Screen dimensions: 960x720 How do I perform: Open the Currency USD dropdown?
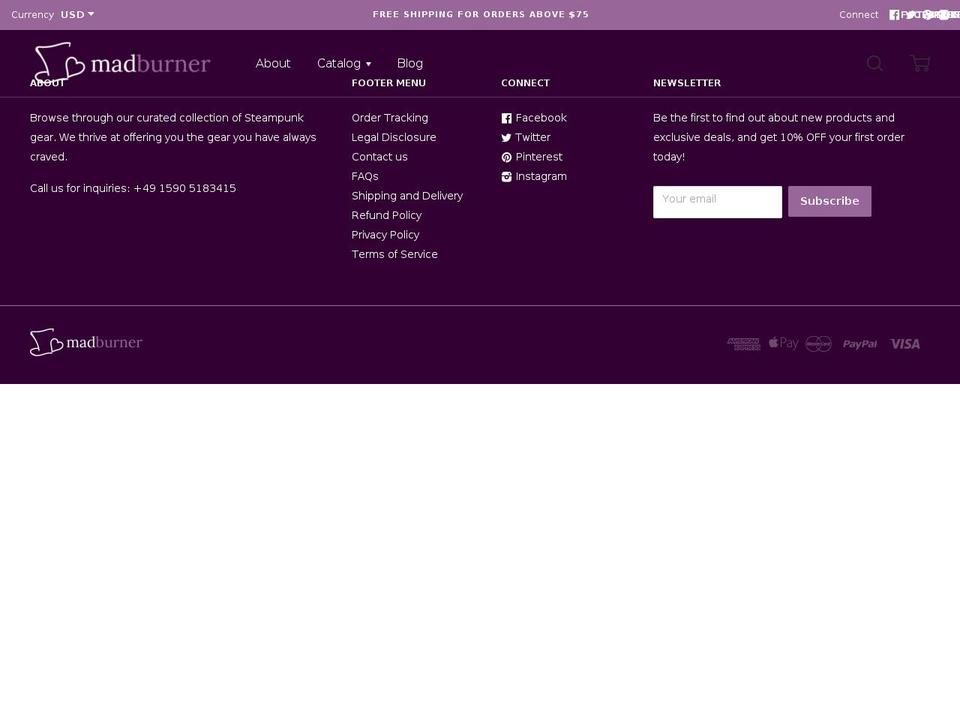tap(77, 14)
